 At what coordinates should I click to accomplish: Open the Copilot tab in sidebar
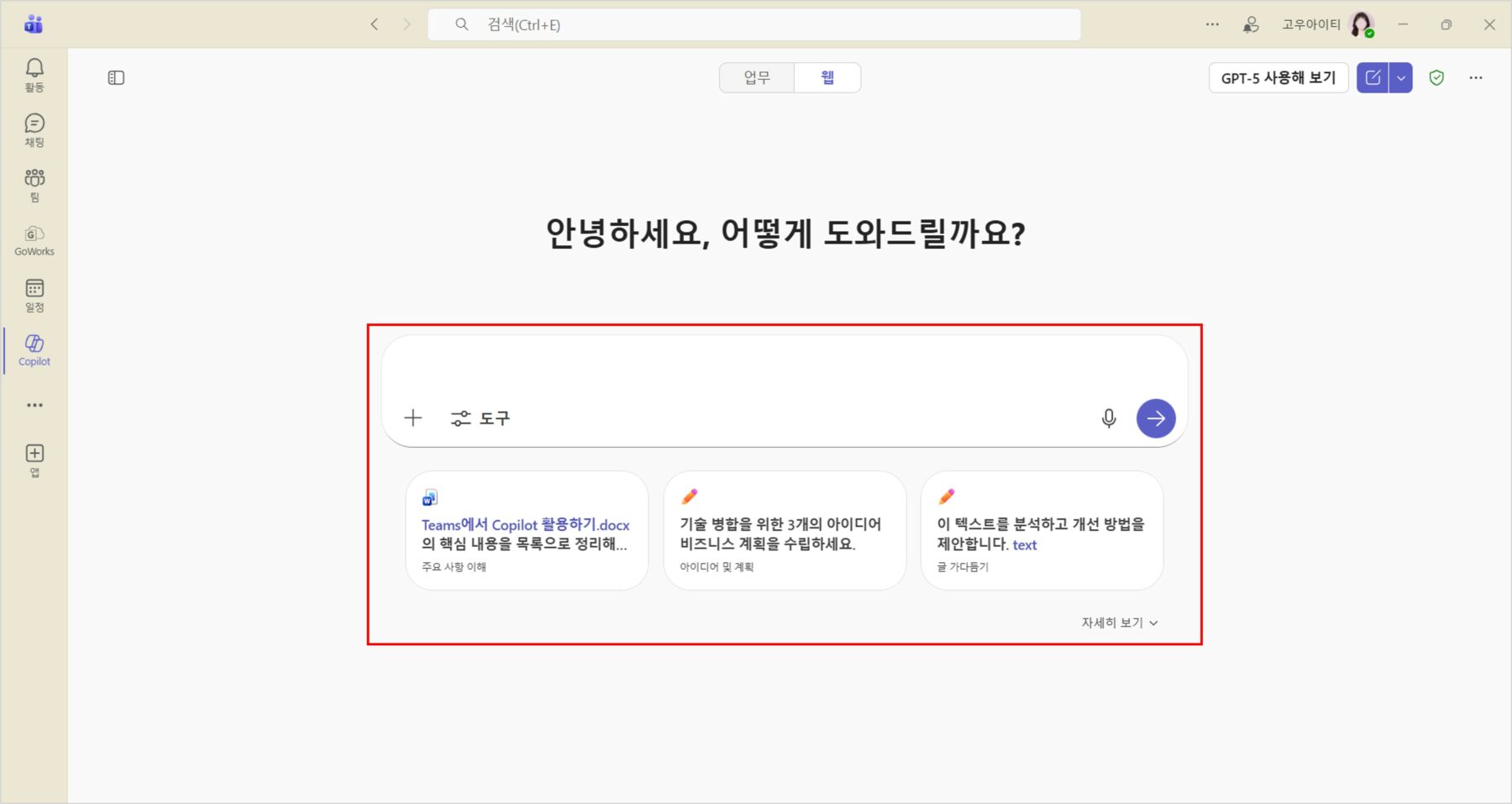coord(34,350)
